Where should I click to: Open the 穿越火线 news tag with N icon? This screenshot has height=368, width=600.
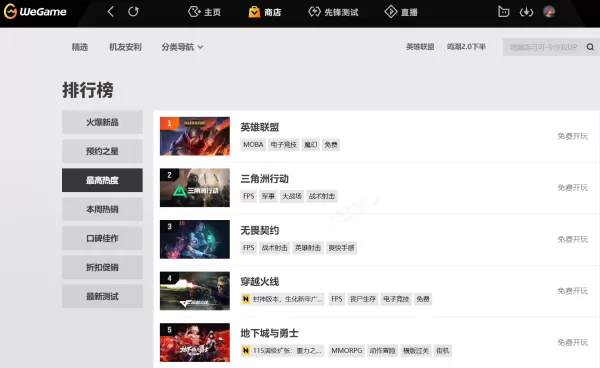[x=282, y=299]
